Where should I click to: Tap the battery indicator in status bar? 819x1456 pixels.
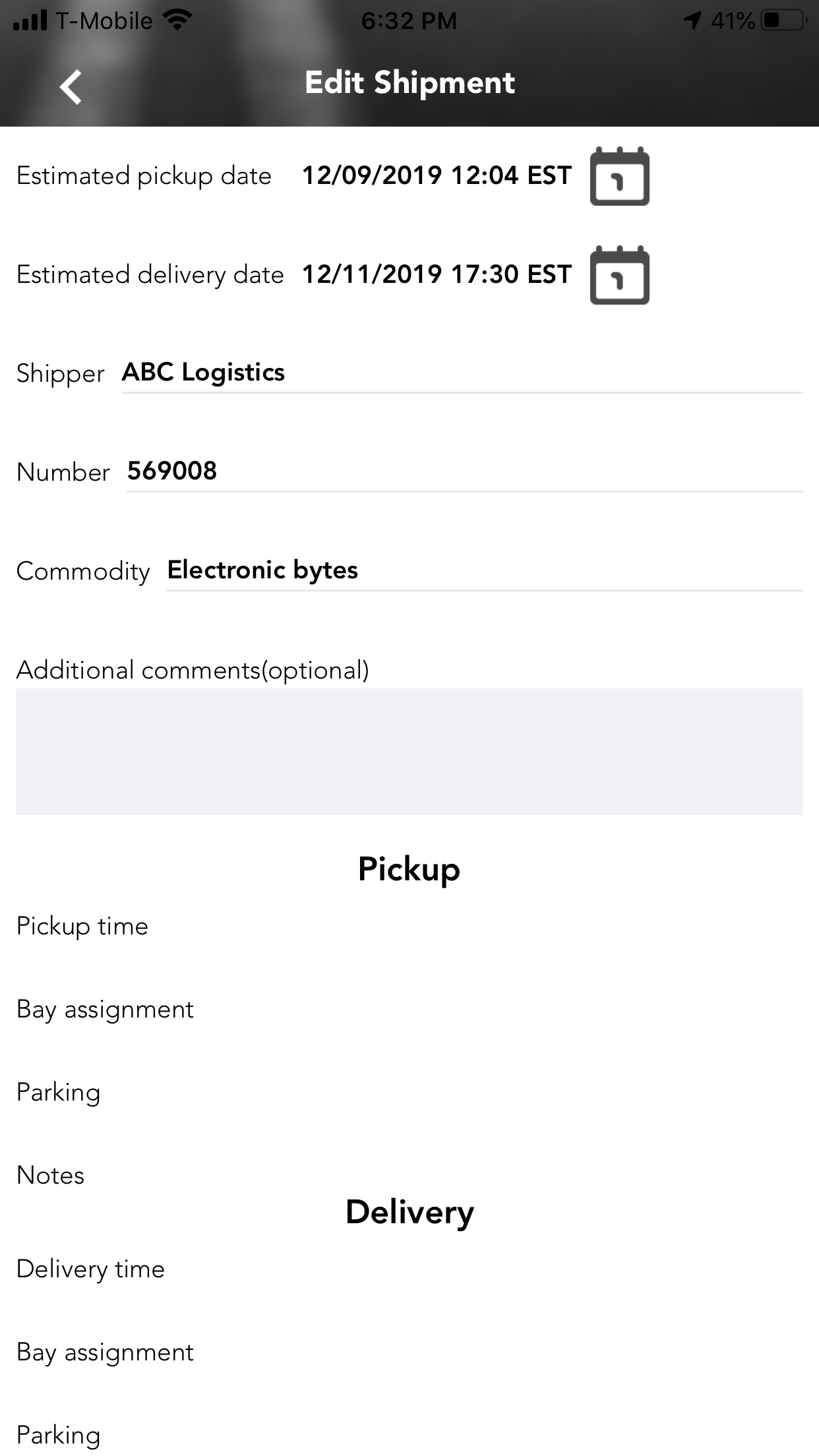point(782,21)
